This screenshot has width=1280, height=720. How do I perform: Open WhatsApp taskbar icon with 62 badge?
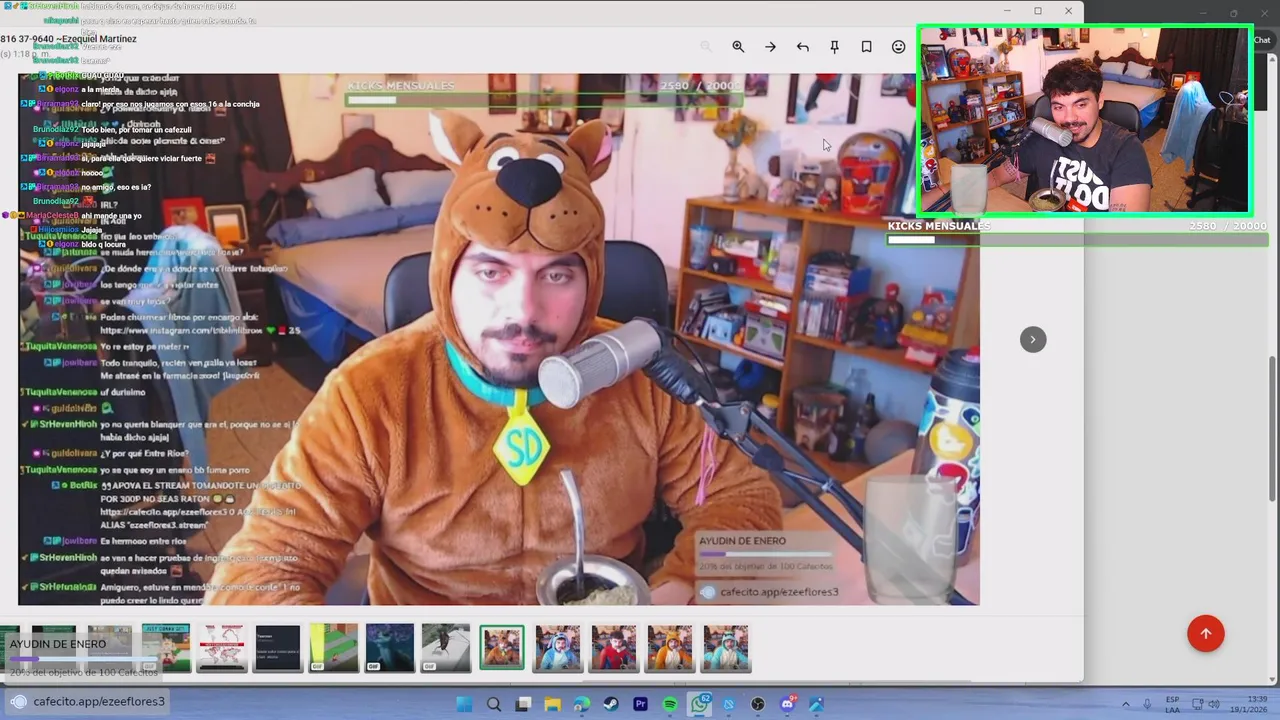click(700, 704)
